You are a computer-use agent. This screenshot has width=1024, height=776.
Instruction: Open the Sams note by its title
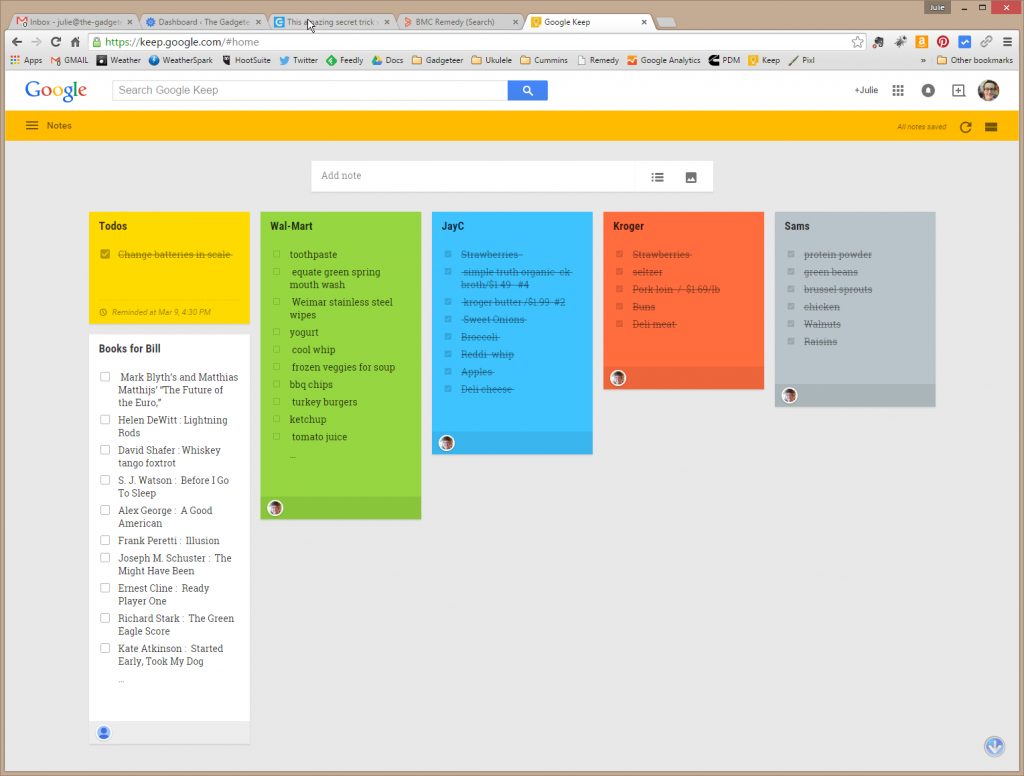click(x=797, y=226)
